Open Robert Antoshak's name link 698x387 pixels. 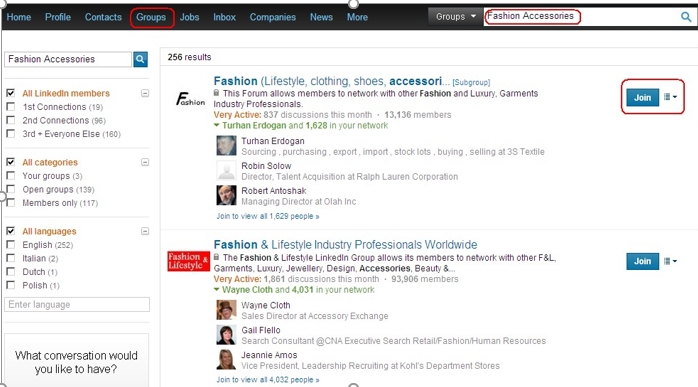[274, 191]
